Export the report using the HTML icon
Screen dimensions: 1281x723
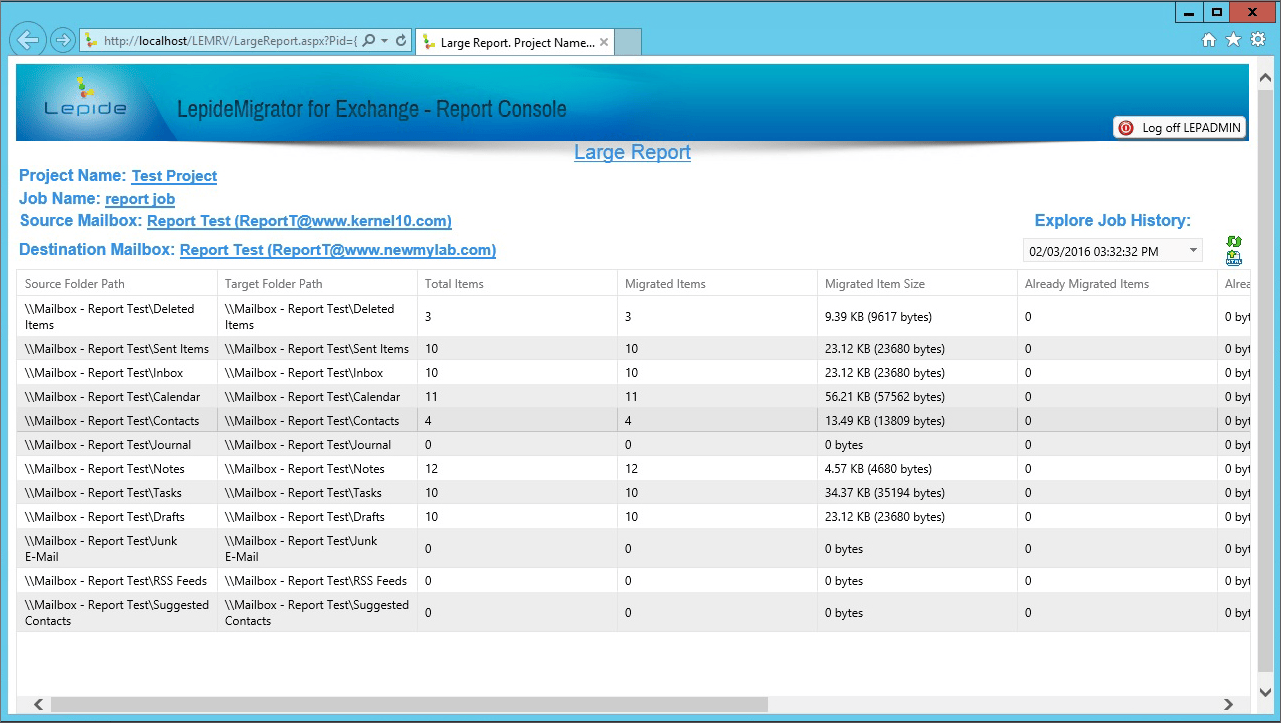coord(1234,258)
